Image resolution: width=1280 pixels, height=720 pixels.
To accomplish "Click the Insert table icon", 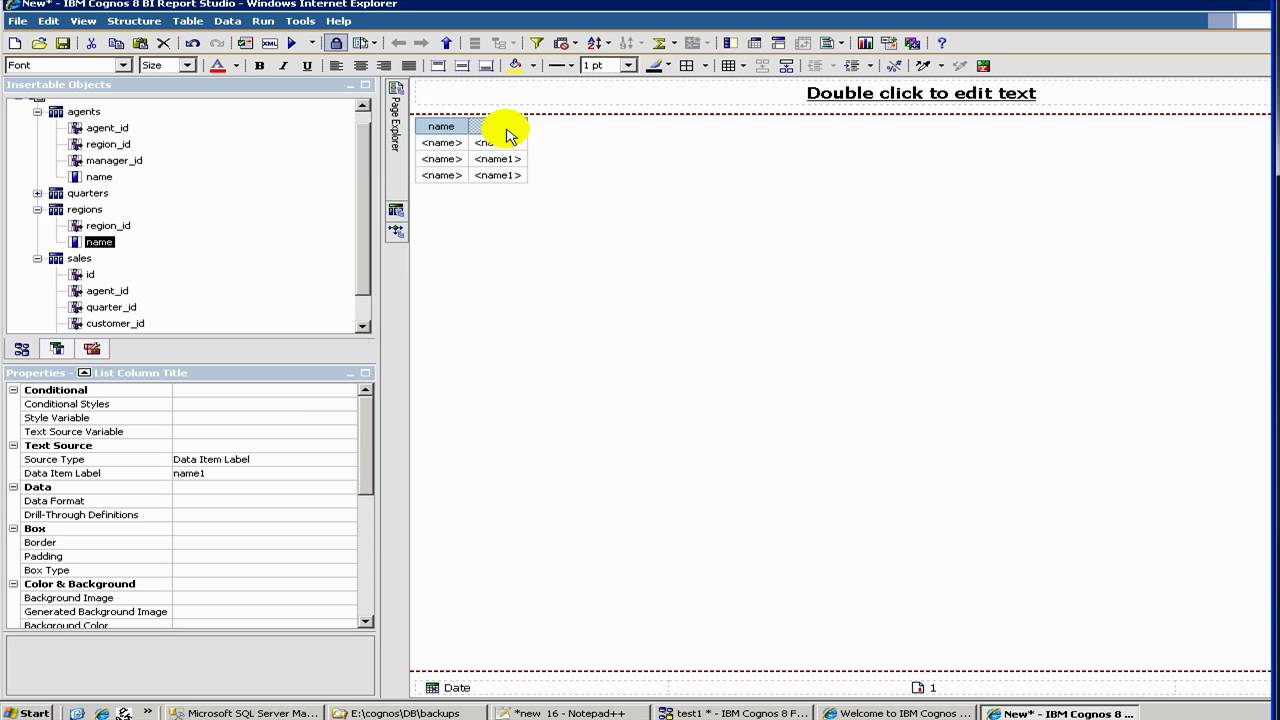I will 729,66.
